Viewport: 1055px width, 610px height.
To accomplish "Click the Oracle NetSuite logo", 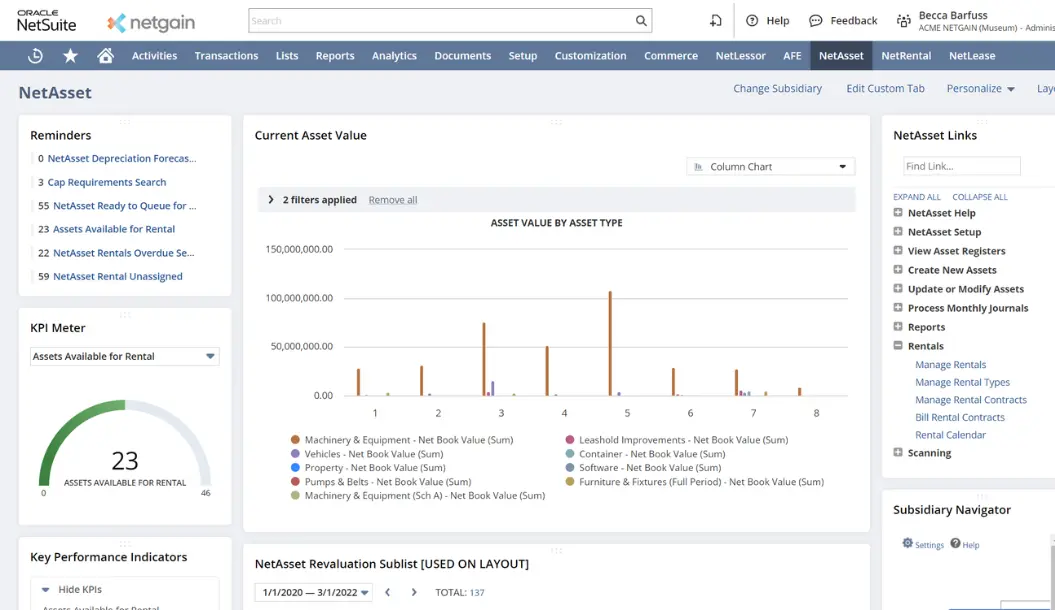I will pos(46,21).
